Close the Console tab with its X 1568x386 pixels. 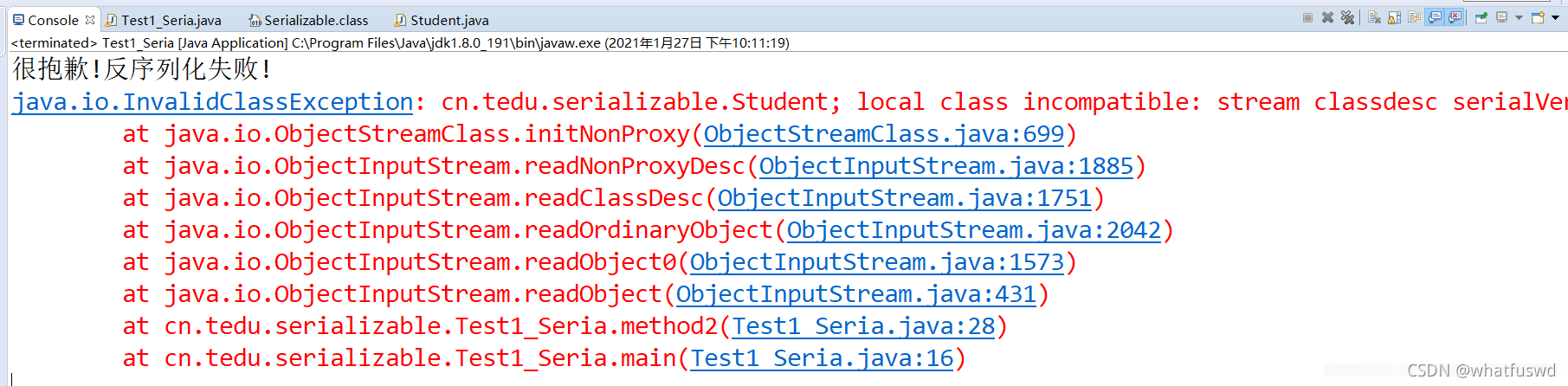[90, 19]
